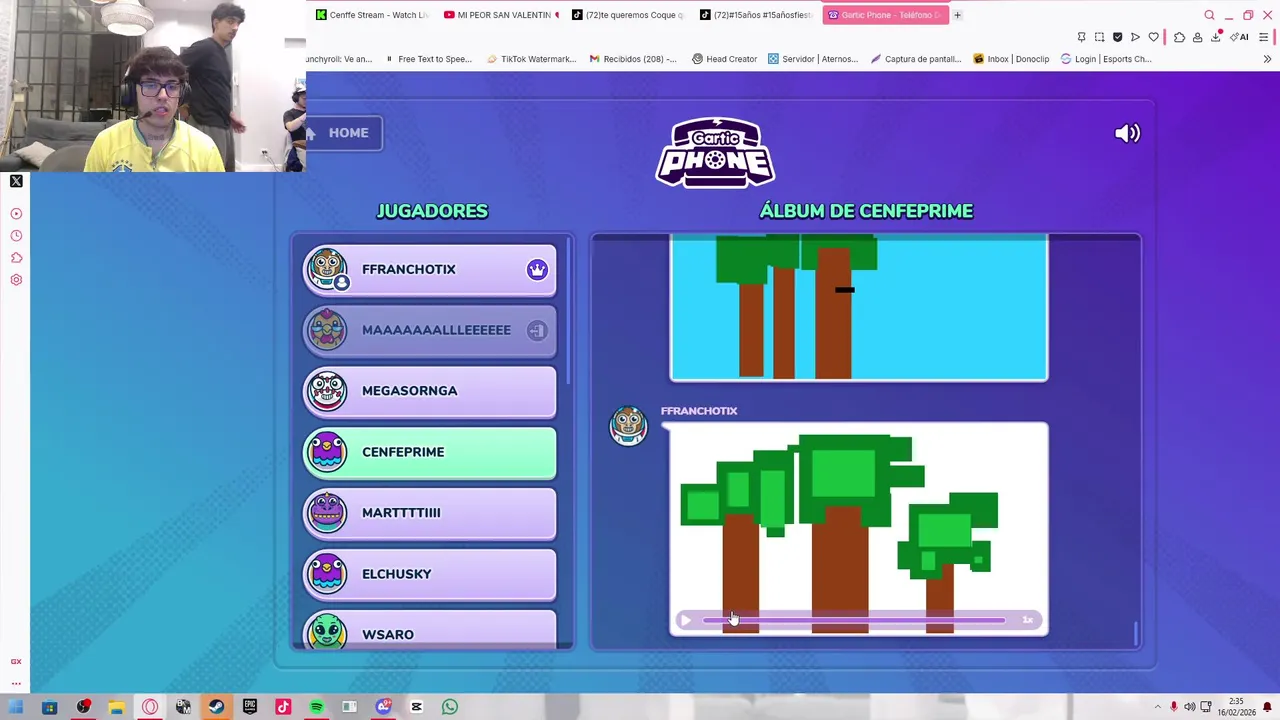The image size is (1280, 720).
Task: Choose MARTTTTIIII from the players list
Action: [430, 514]
